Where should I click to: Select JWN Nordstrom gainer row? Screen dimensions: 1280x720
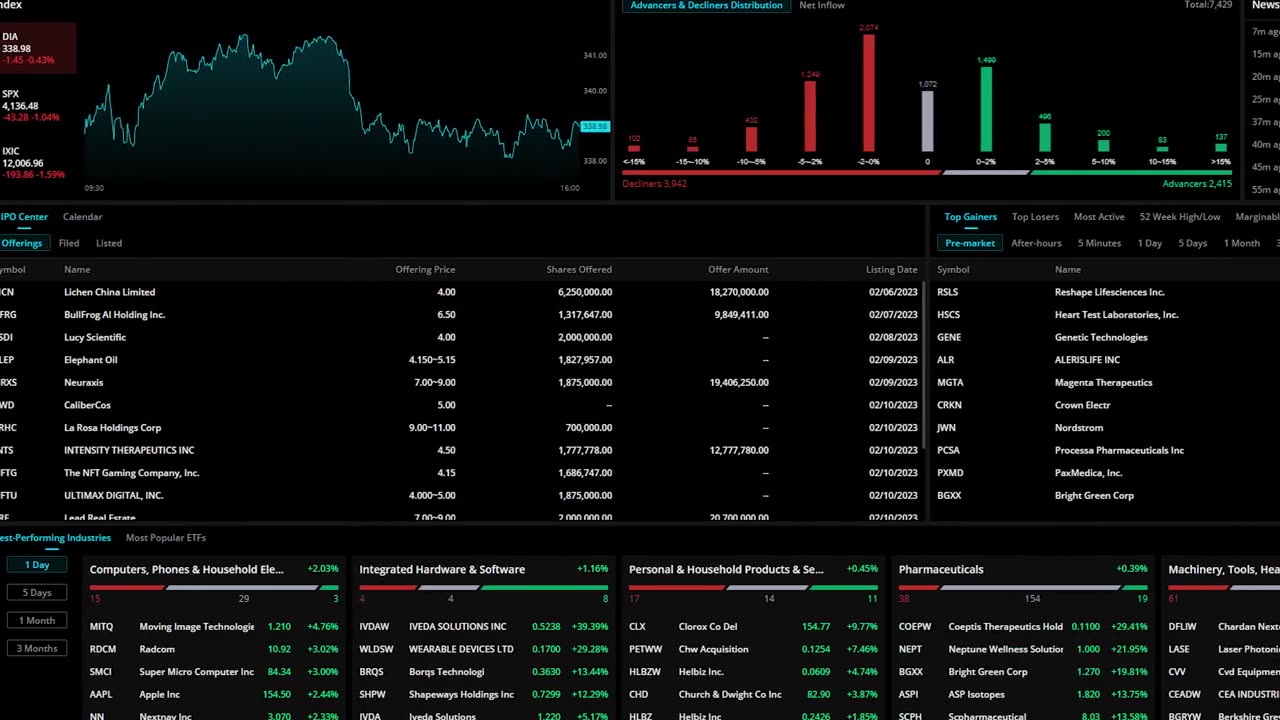tap(1106, 428)
